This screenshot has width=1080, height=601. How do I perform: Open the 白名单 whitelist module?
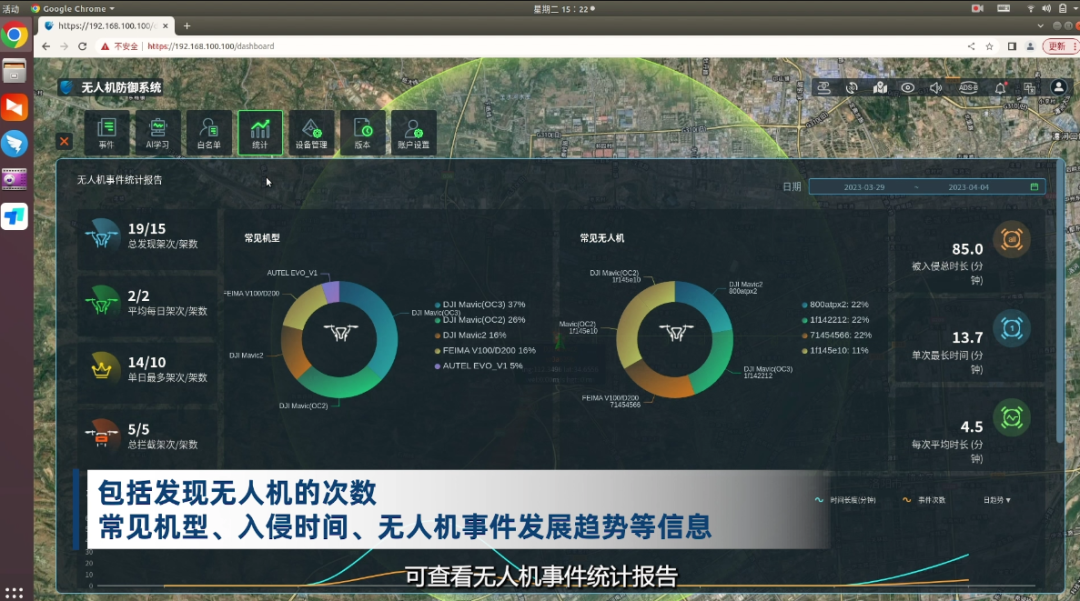pyautogui.click(x=208, y=132)
